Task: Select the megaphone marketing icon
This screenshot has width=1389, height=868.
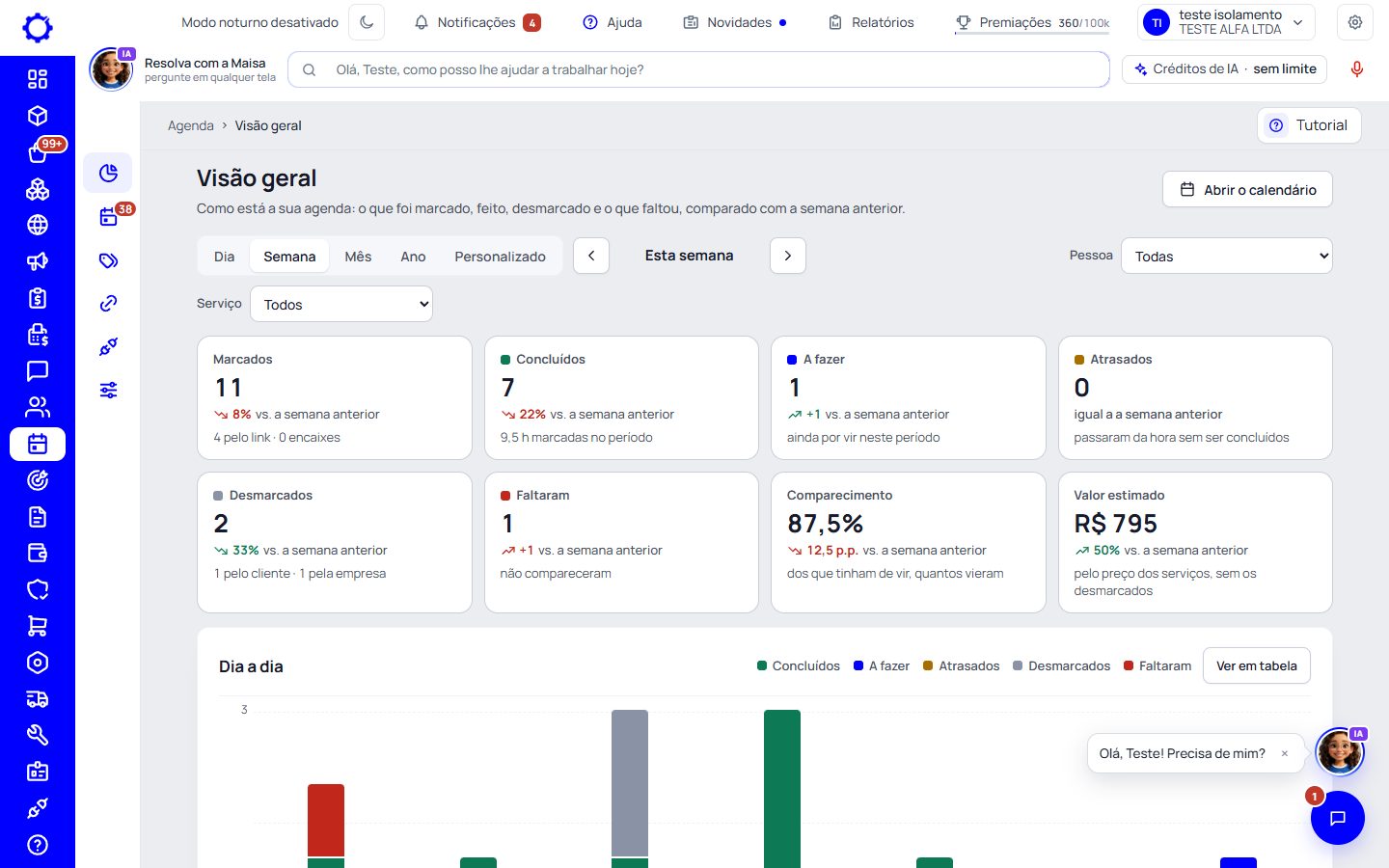Action: (x=38, y=261)
